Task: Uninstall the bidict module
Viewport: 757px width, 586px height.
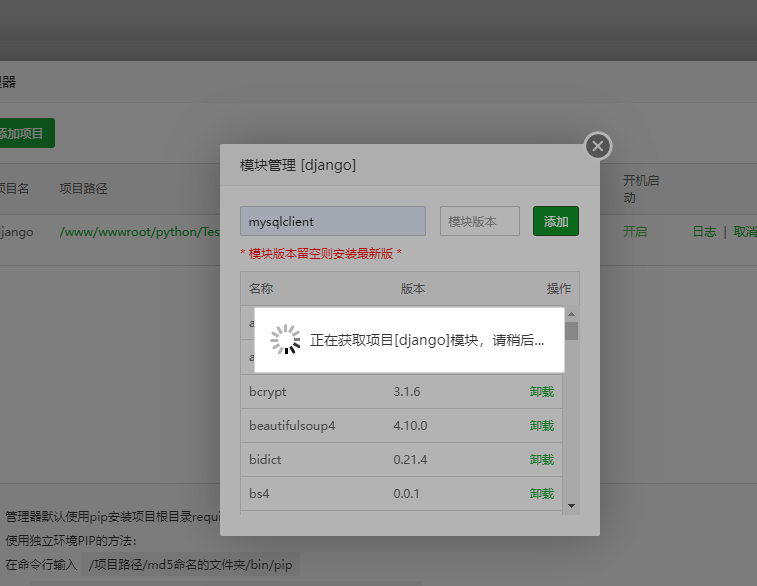Action: [x=542, y=459]
